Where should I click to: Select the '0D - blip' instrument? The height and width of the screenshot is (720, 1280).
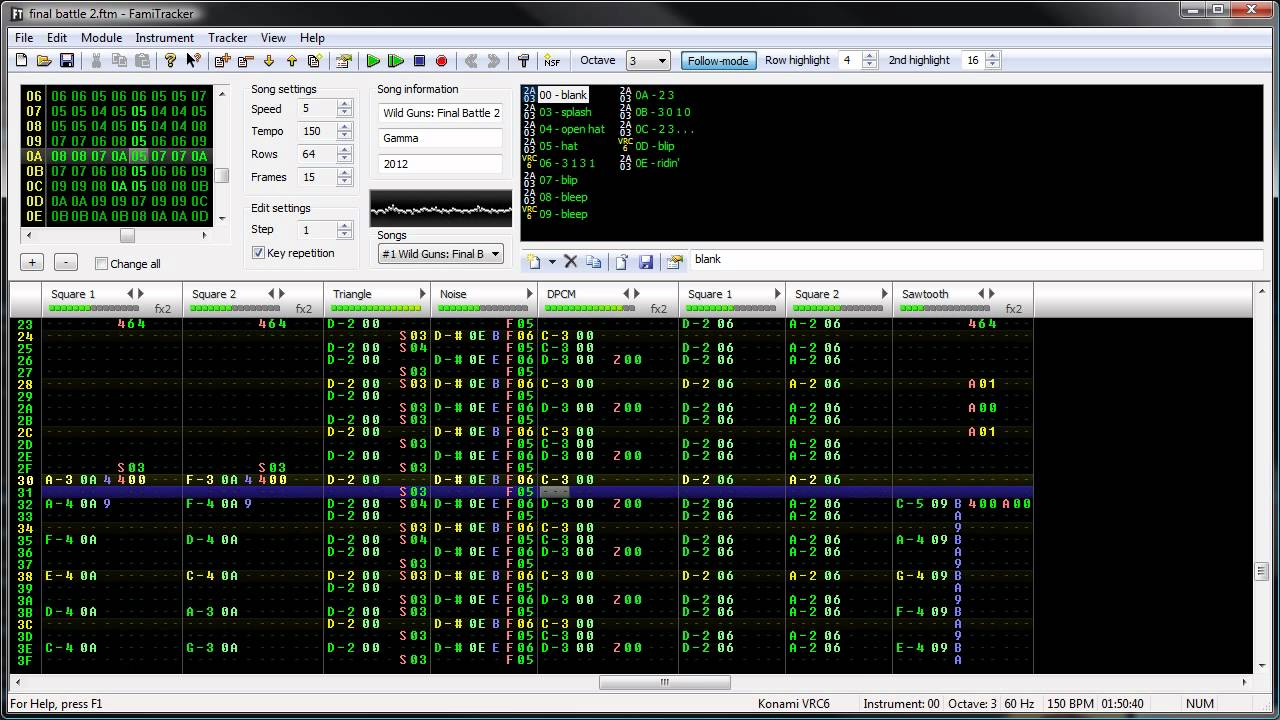(x=656, y=146)
